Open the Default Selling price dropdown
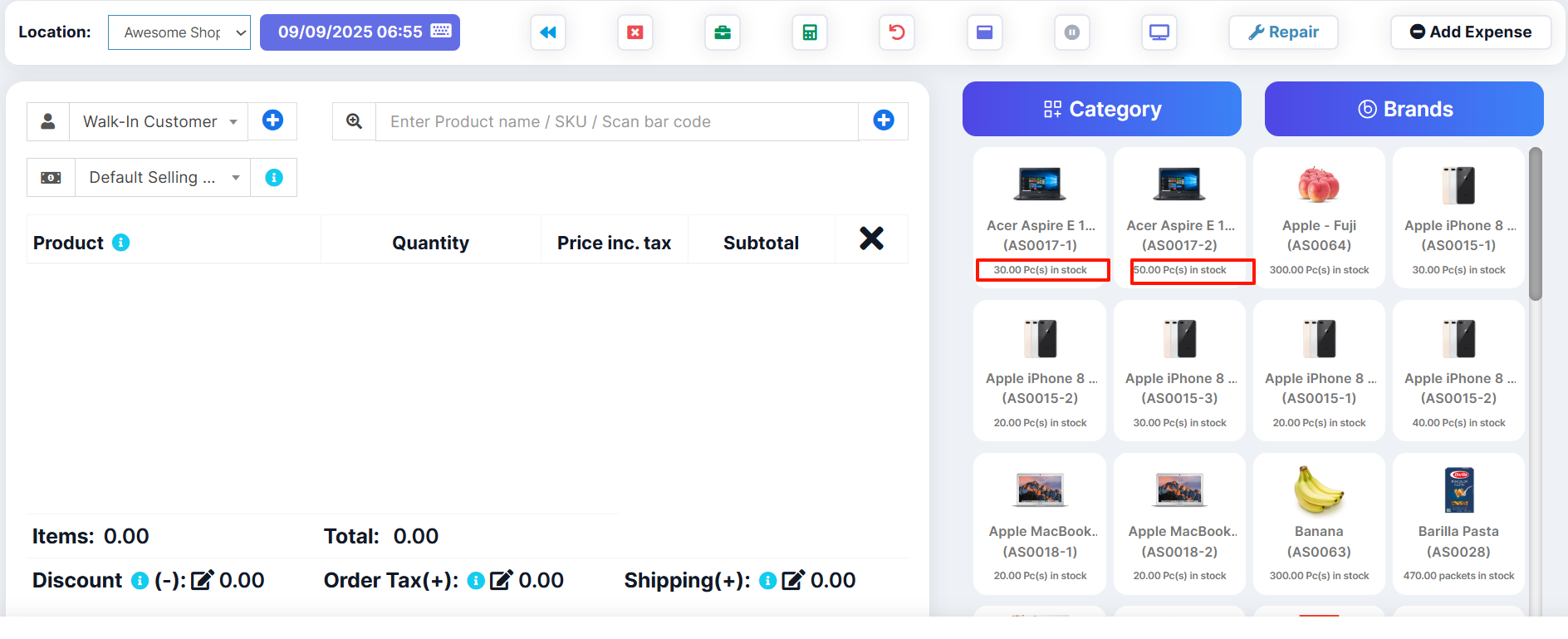The height and width of the screenshot is (639, 1568). (163, 178)
